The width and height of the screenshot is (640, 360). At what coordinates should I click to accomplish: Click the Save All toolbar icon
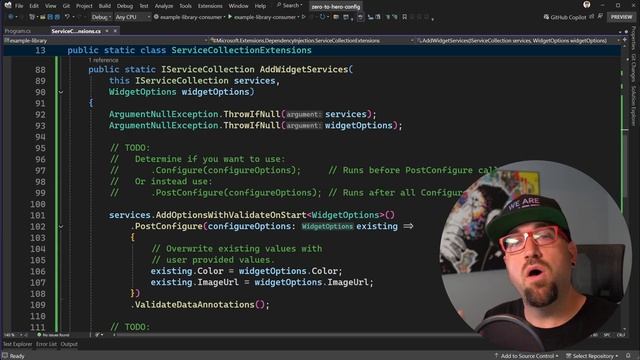pos(57,17)
